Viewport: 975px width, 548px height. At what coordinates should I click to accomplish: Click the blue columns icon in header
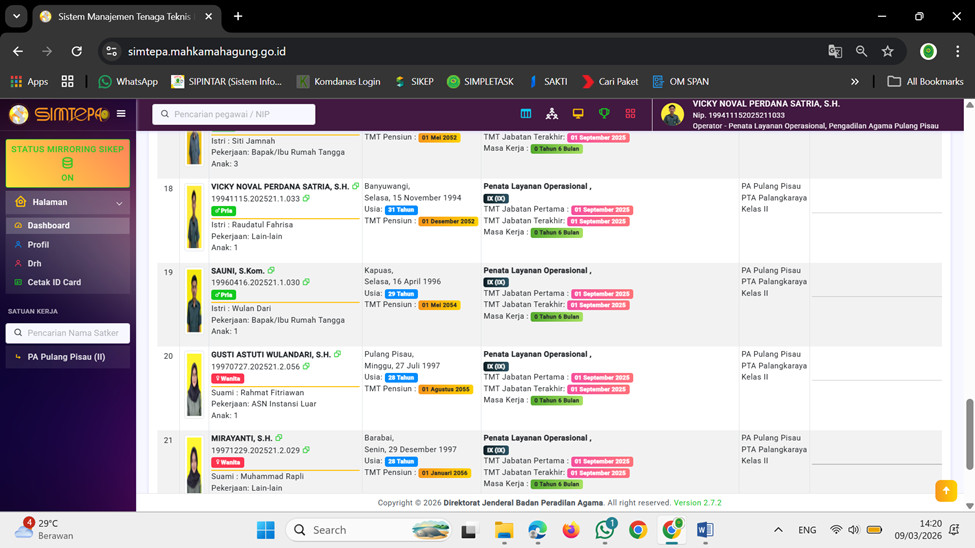pyautogui.click(x=526, y=114)
